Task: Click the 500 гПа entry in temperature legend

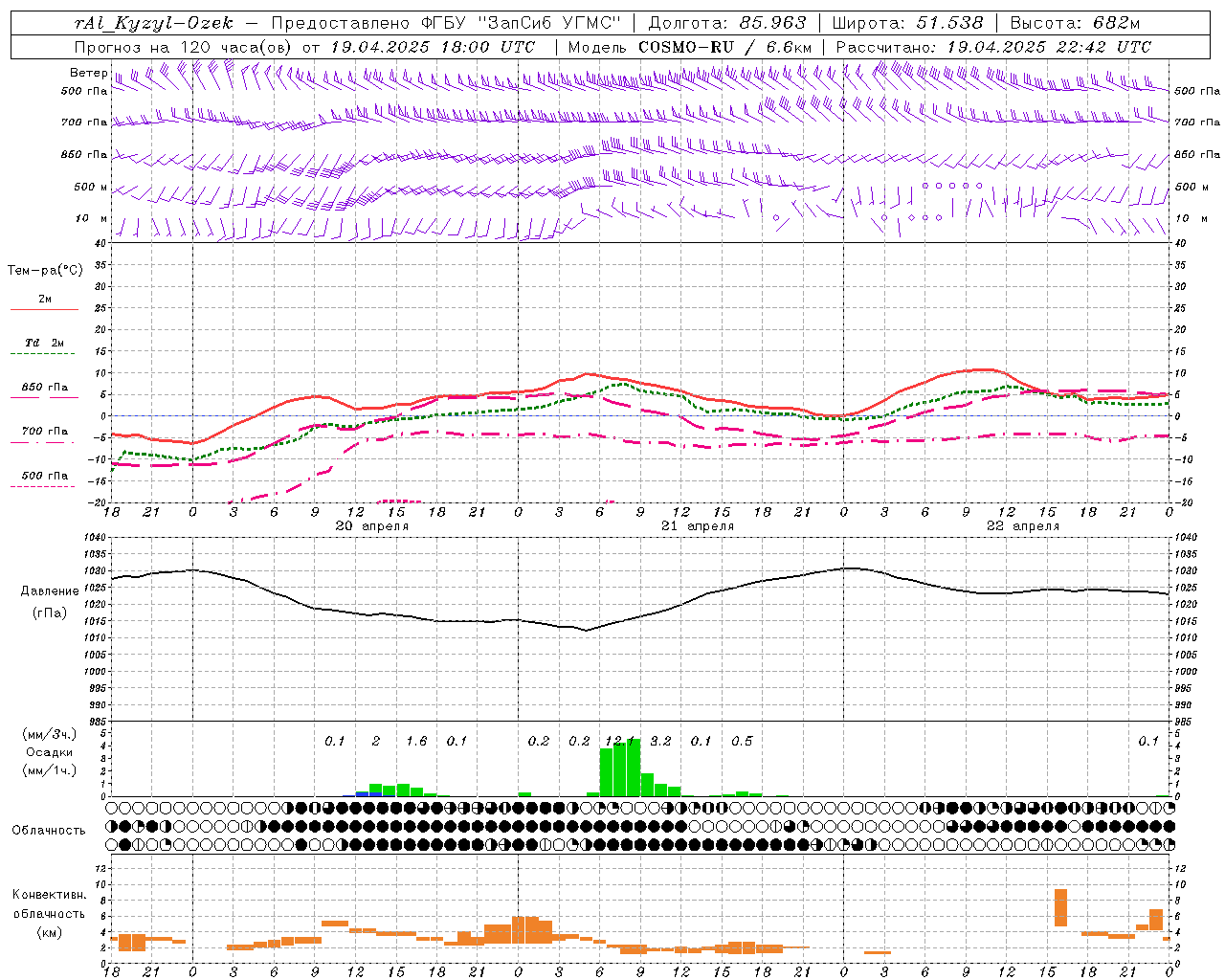Action: (45, 476)
